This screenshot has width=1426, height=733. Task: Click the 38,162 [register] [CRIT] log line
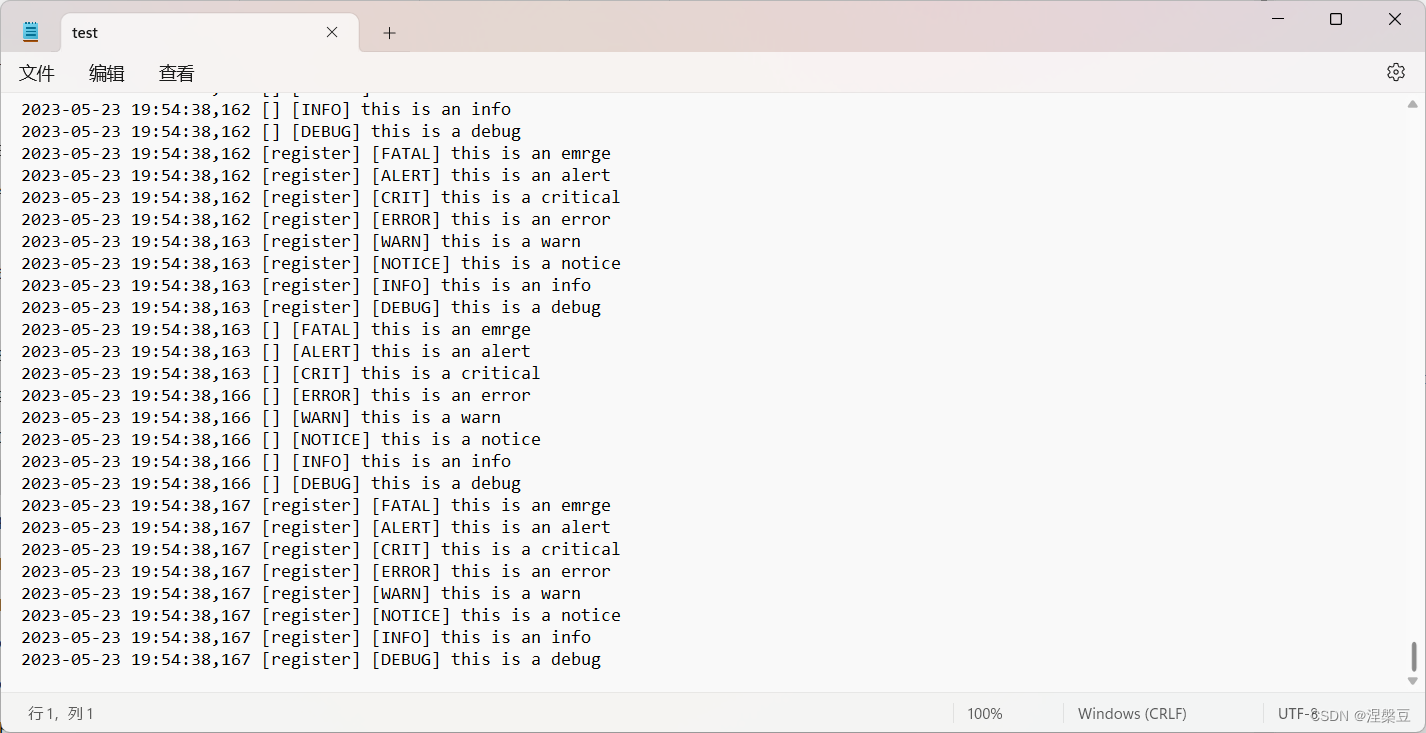[321, 197]
